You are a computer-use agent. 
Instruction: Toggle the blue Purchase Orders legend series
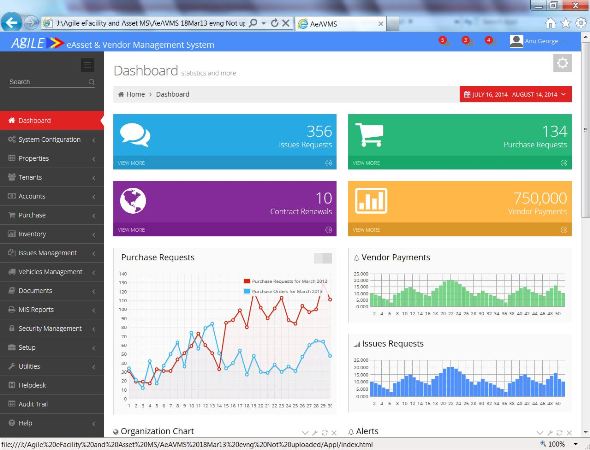283,291
